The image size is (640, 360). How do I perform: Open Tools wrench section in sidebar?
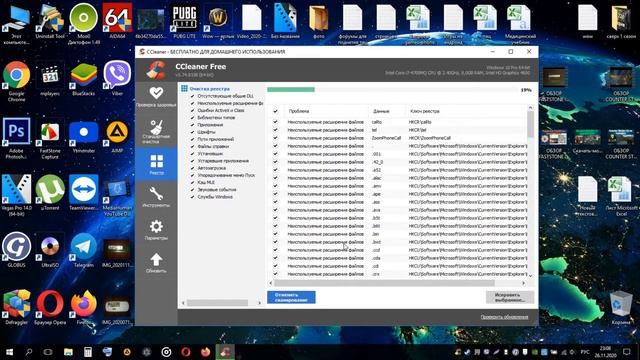156,197
